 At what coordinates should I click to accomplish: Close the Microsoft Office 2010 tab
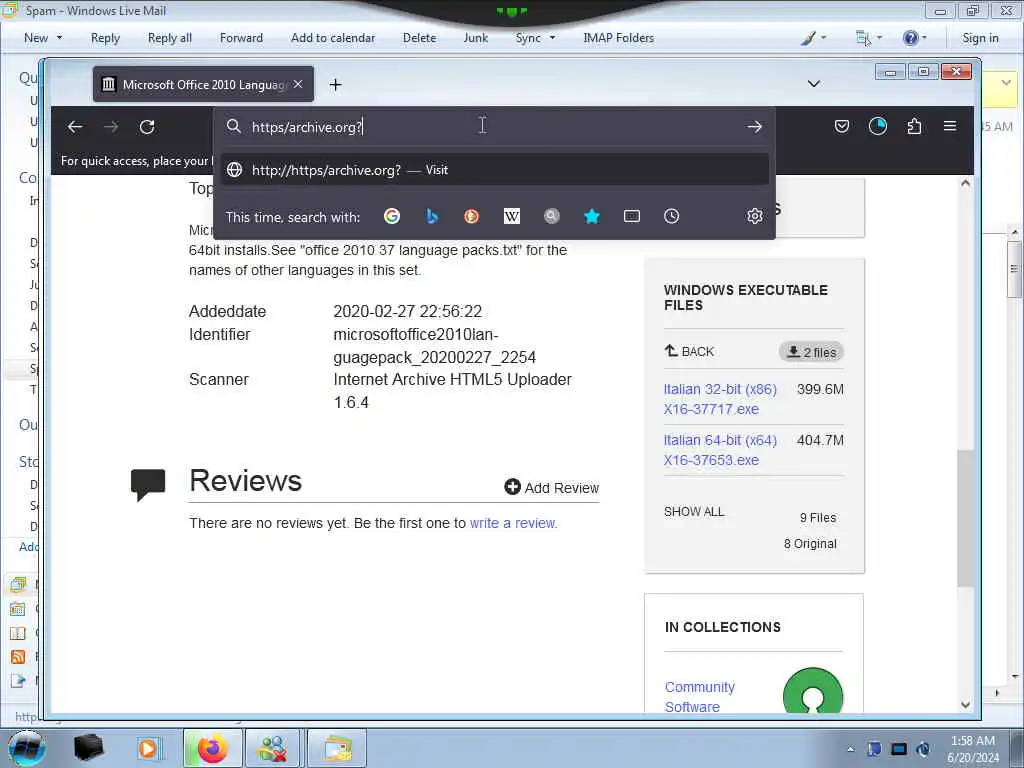point(298,84)
